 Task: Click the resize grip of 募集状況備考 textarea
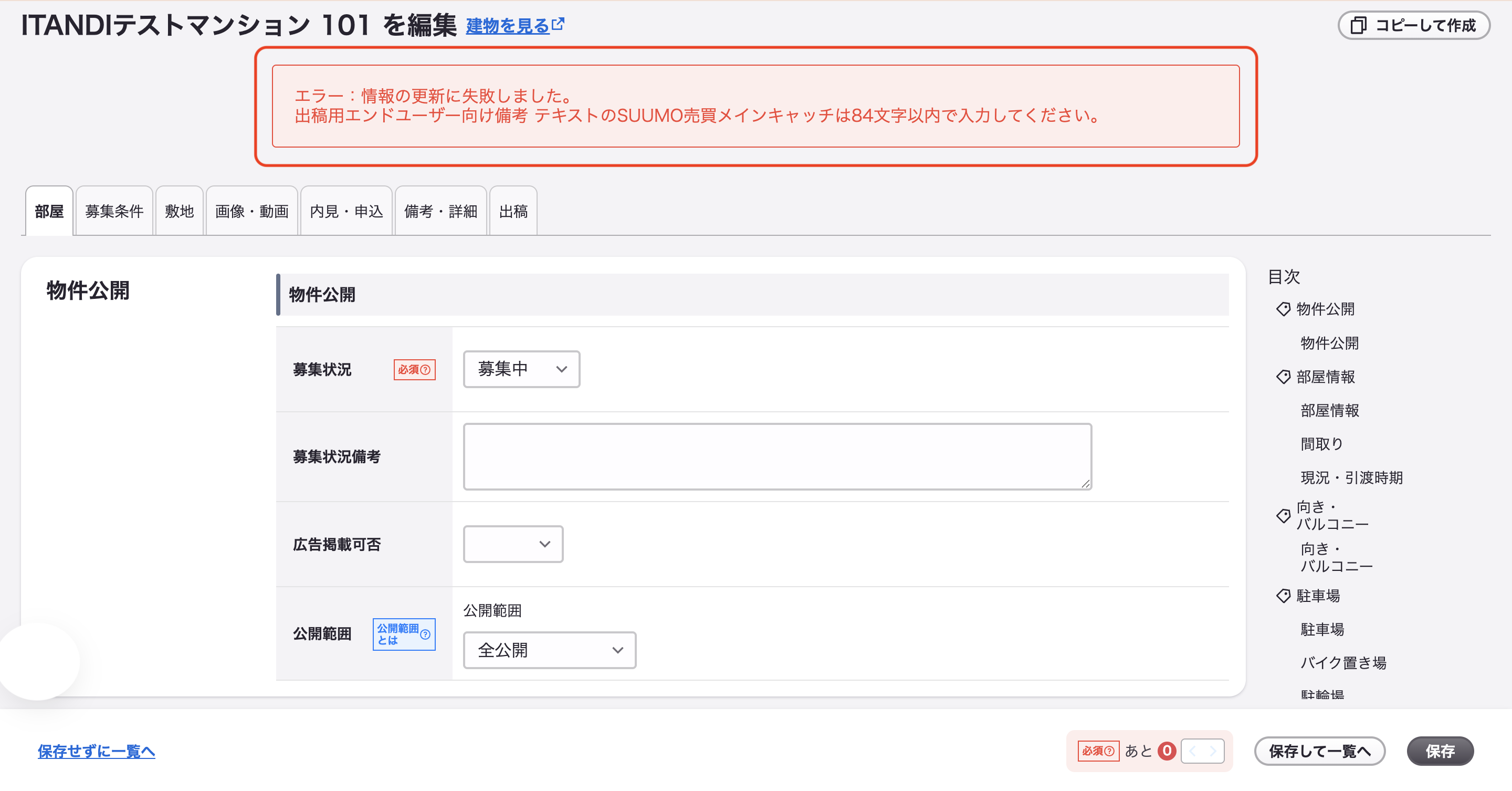click(x=1085, y=483)
